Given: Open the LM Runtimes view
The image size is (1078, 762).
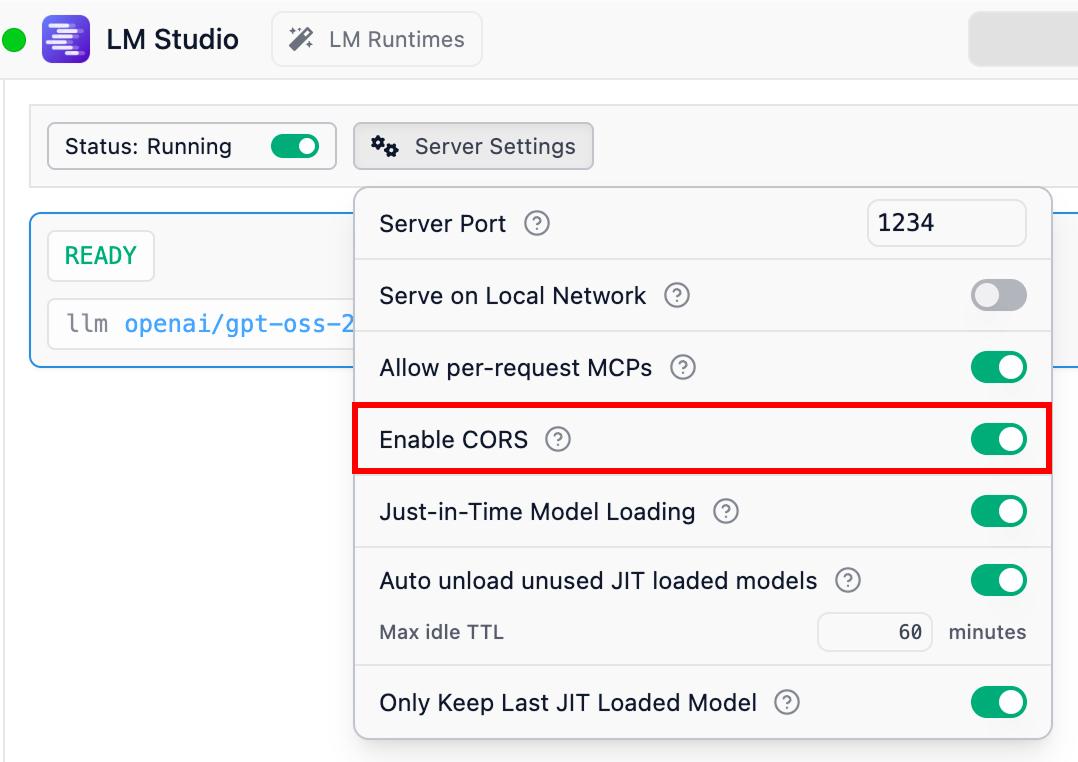Looking at the screenshot, I should [376, 39].
